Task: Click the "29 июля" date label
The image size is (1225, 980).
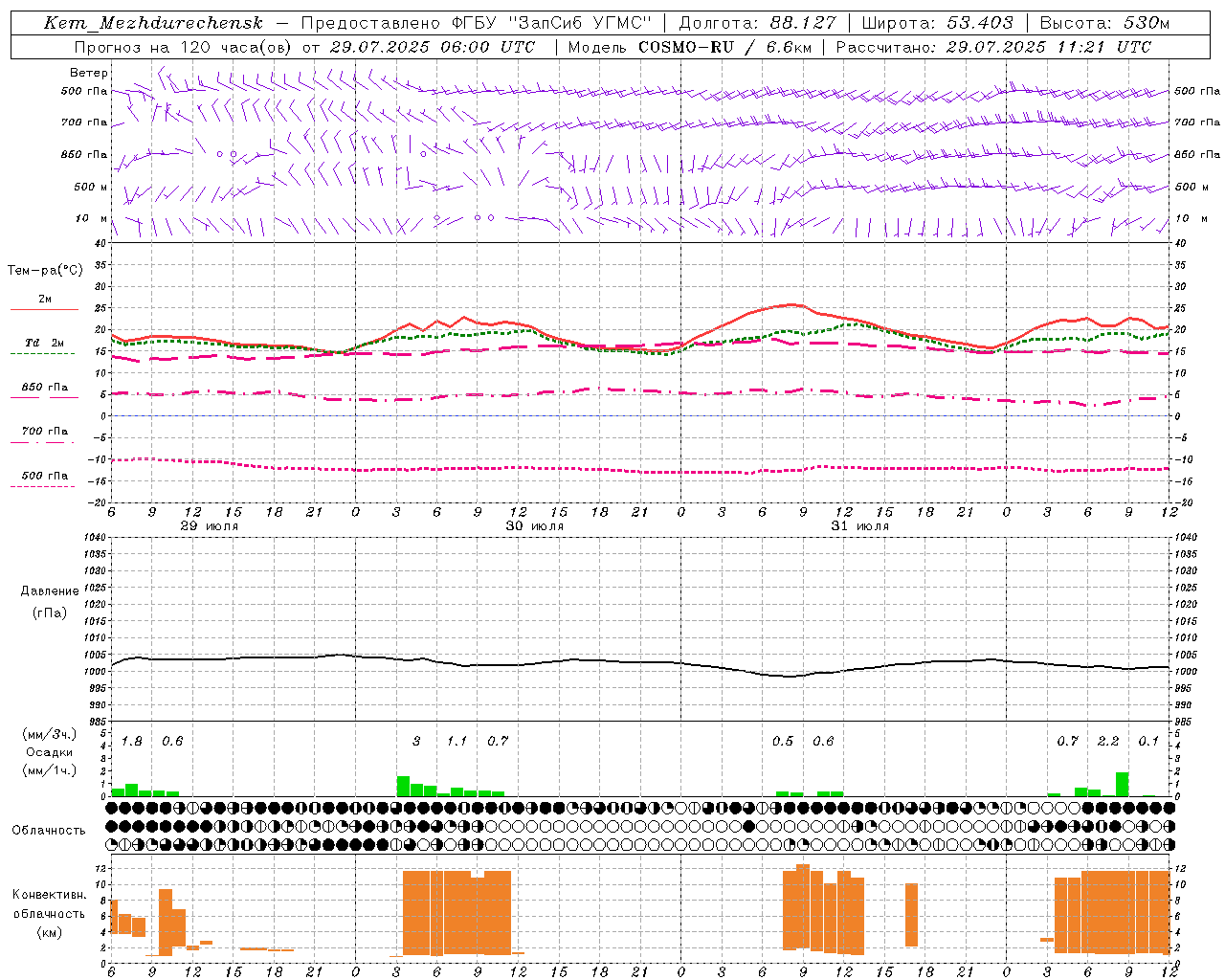Action: click(210, 526)
